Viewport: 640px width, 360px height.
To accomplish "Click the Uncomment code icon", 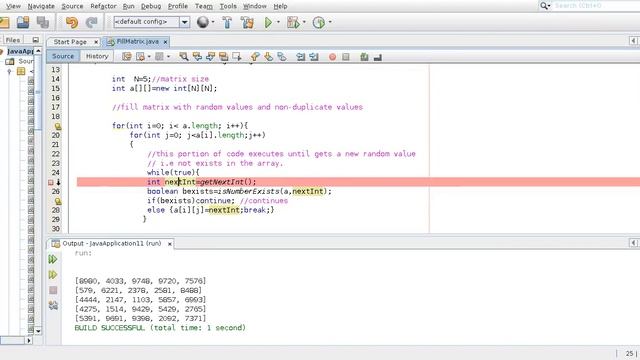I will pyautogui.click(x=378, y=58).
